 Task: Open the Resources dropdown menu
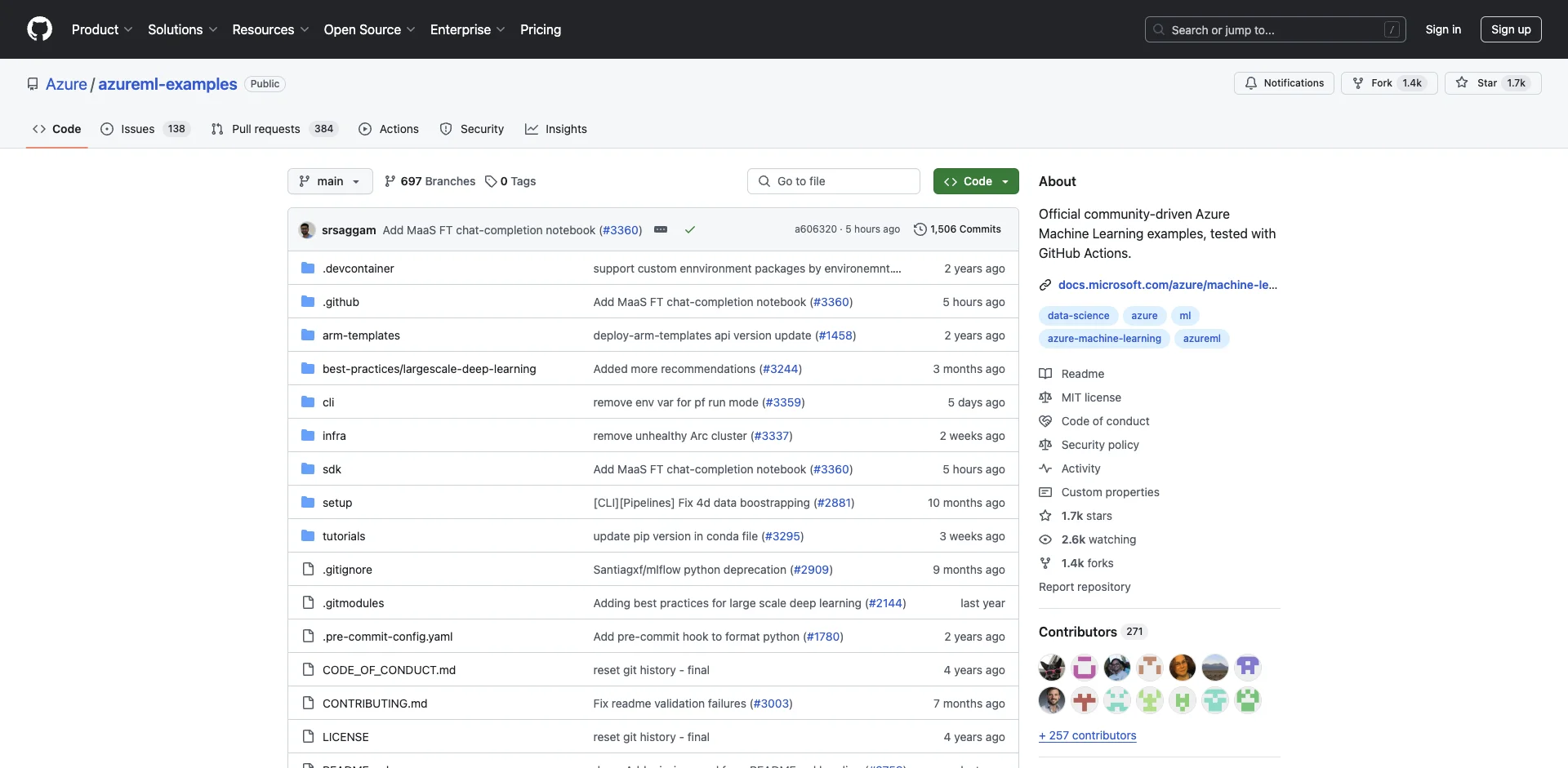point(270,29)
